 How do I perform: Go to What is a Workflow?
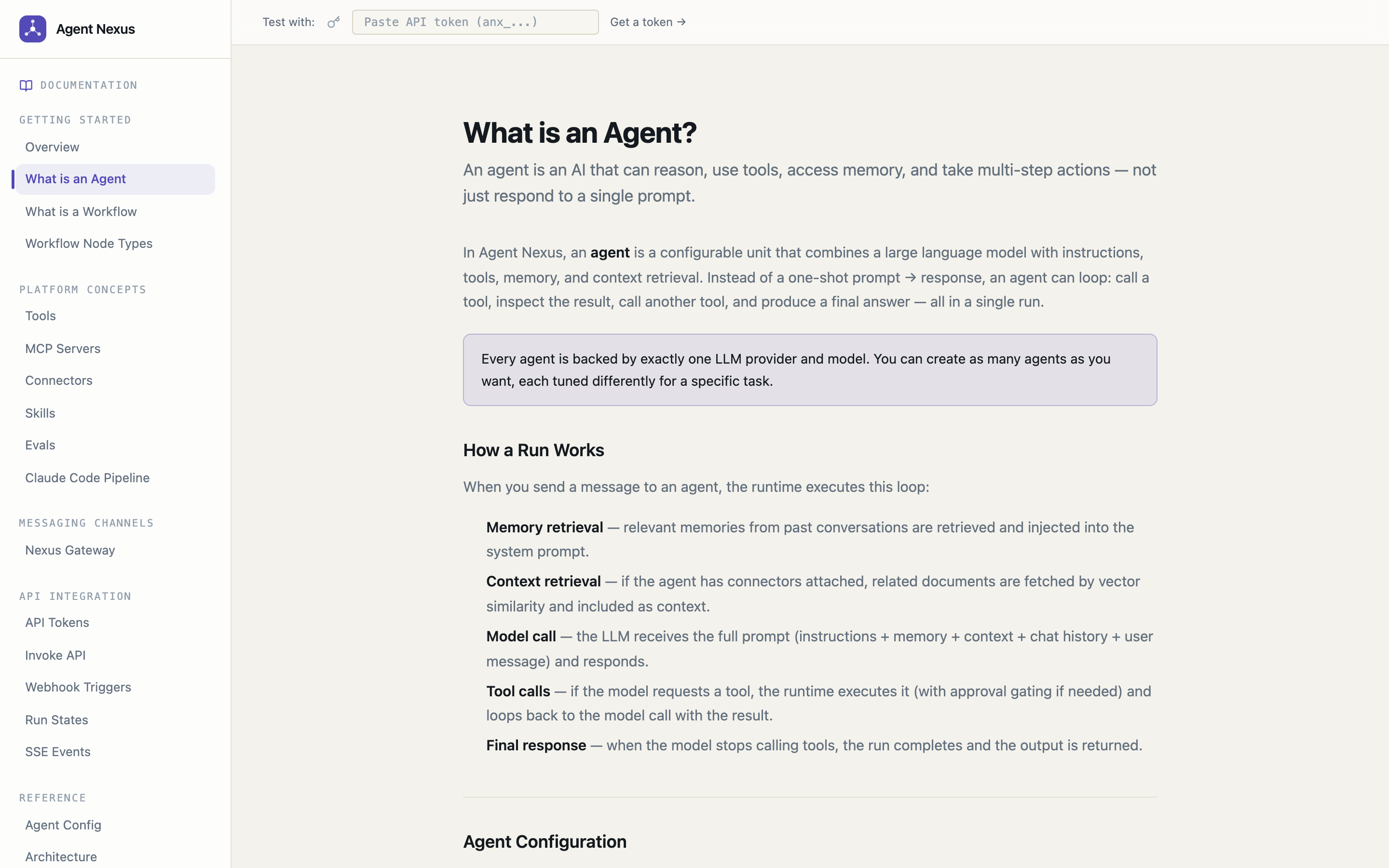(x=115, y=212)
